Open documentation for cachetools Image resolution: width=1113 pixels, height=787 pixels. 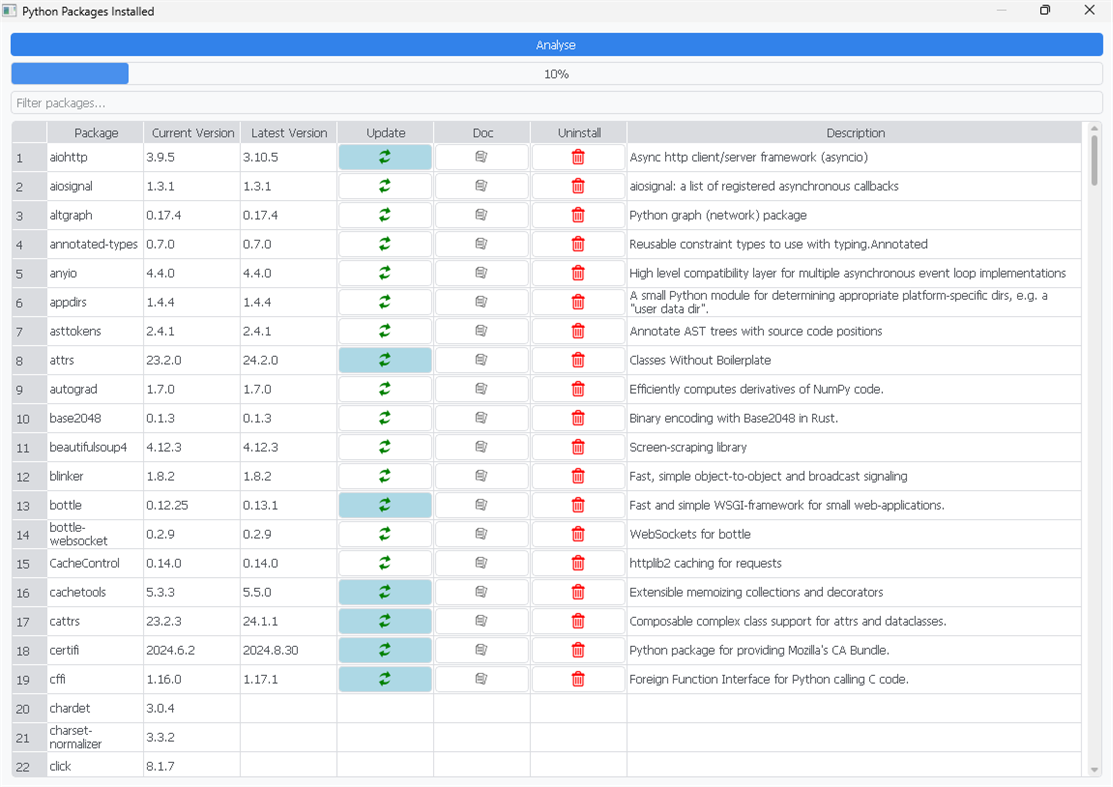tap(481, 592)
